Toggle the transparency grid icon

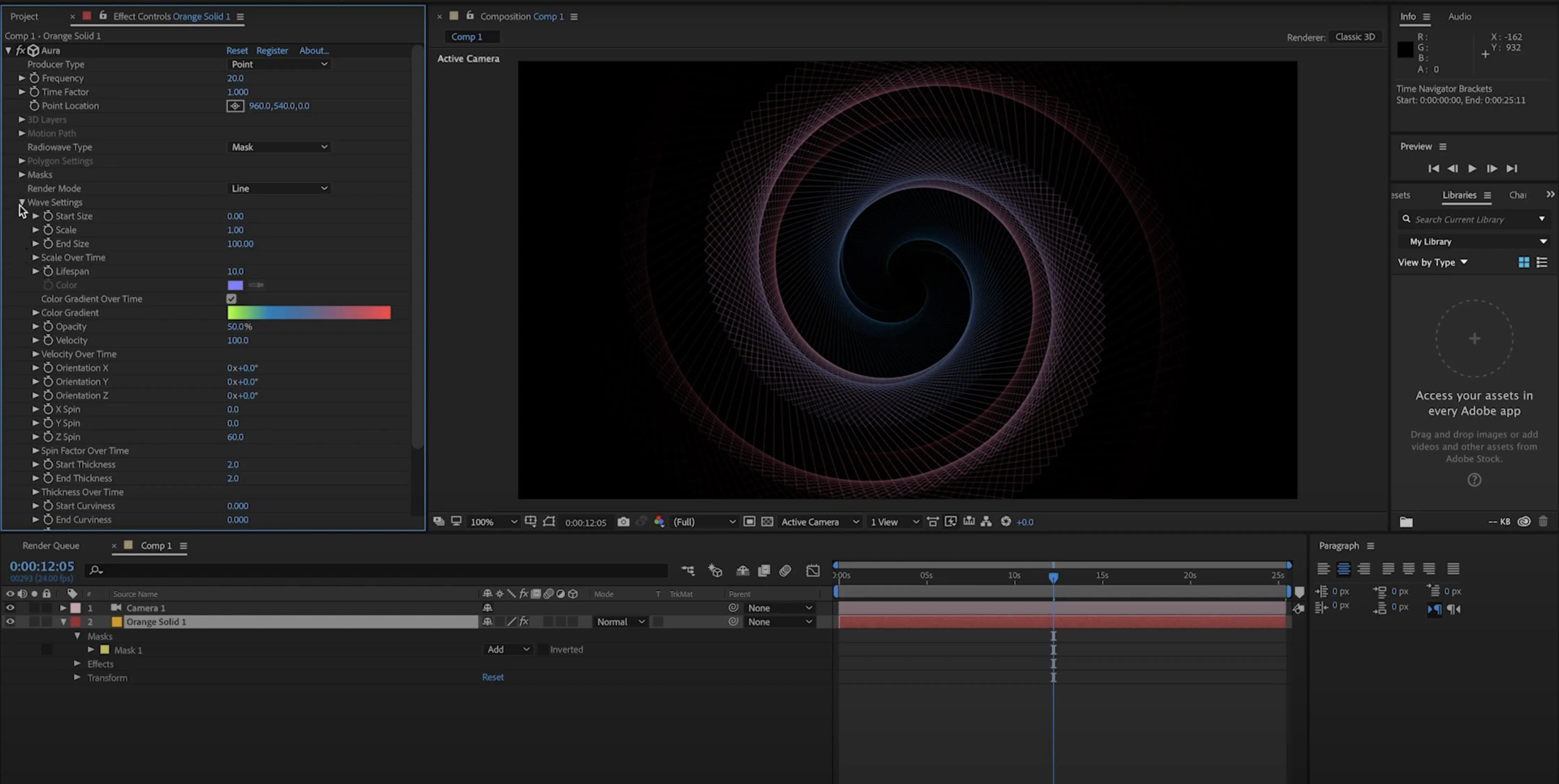point(767,521)
